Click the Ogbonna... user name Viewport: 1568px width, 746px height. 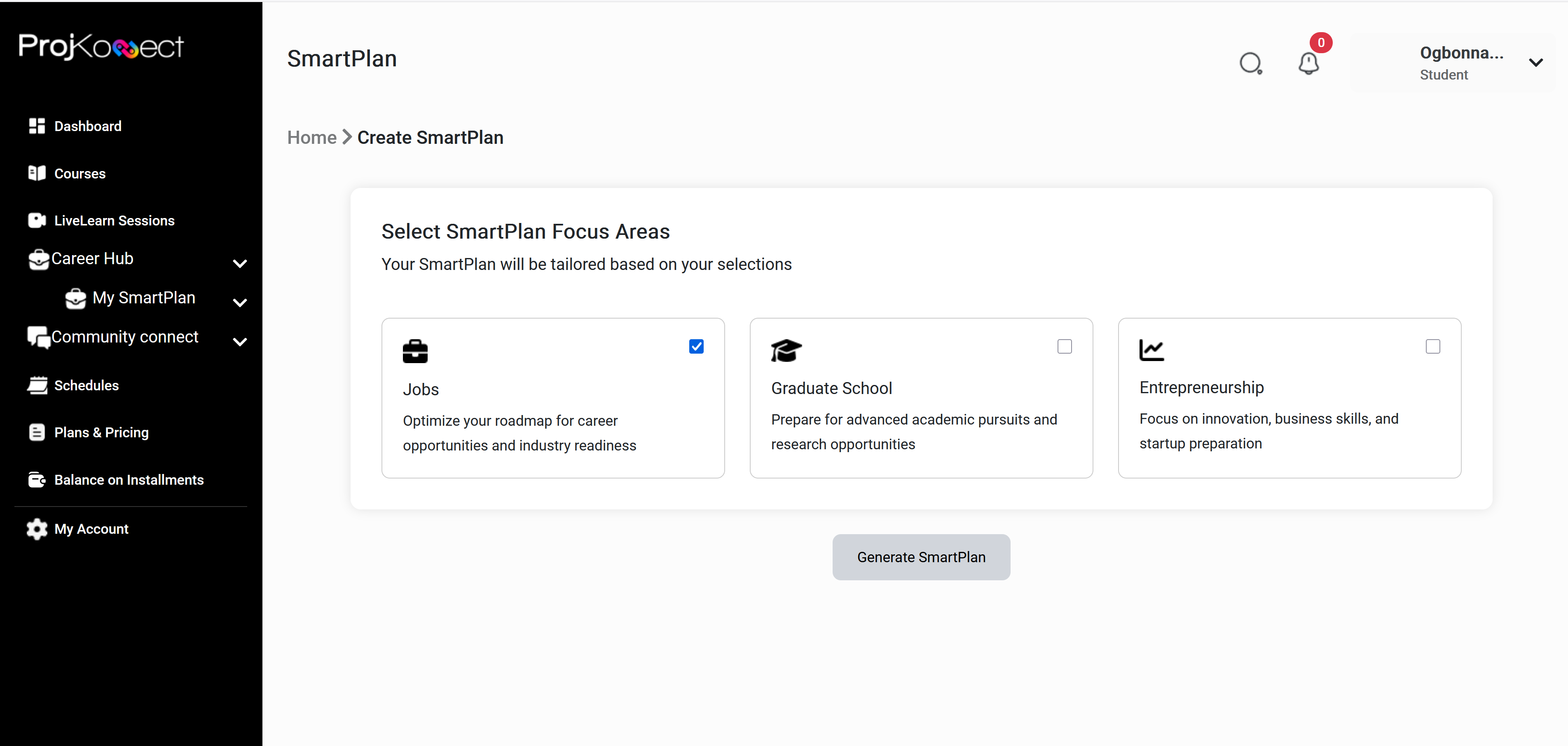1461,53
